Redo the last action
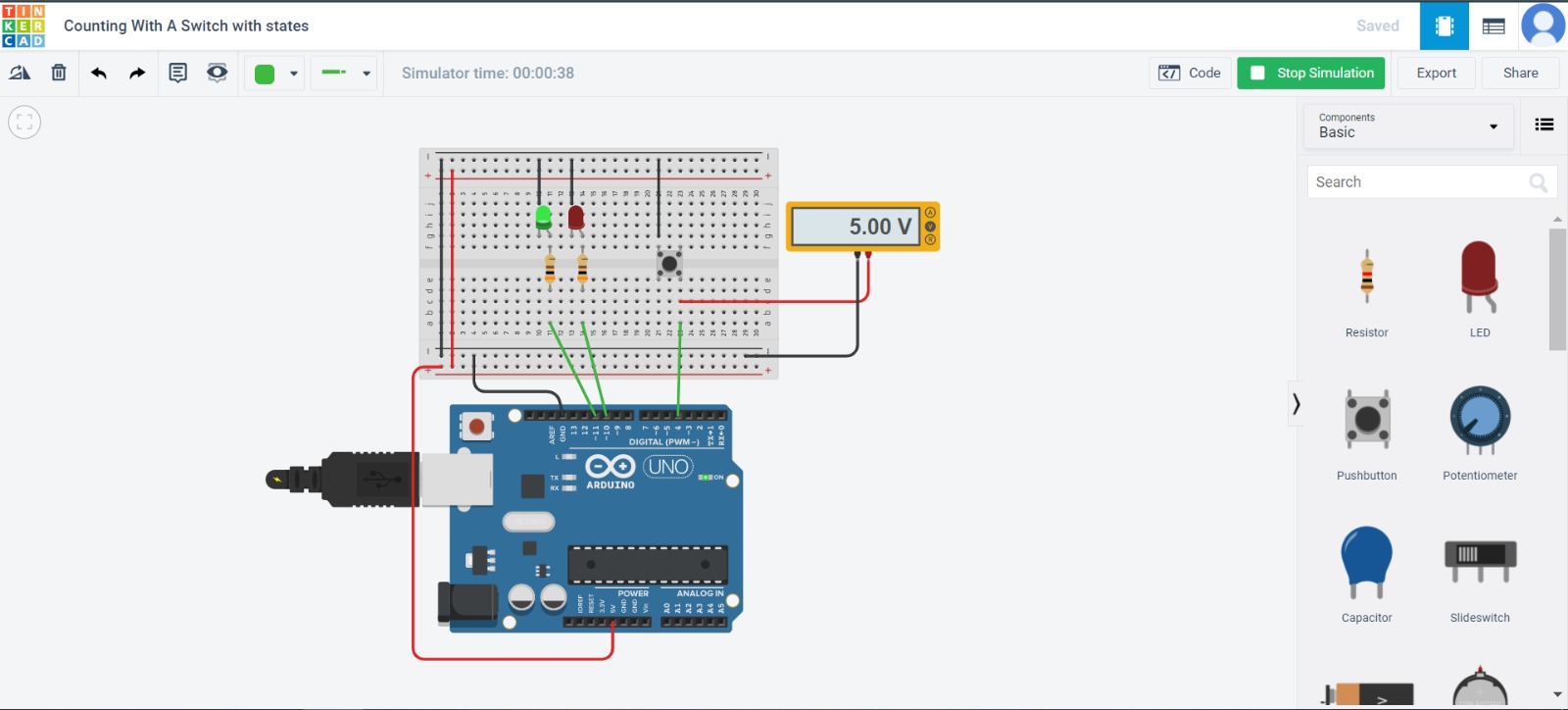Viewport: 1568px width, 710px height. tap(137, 73)
